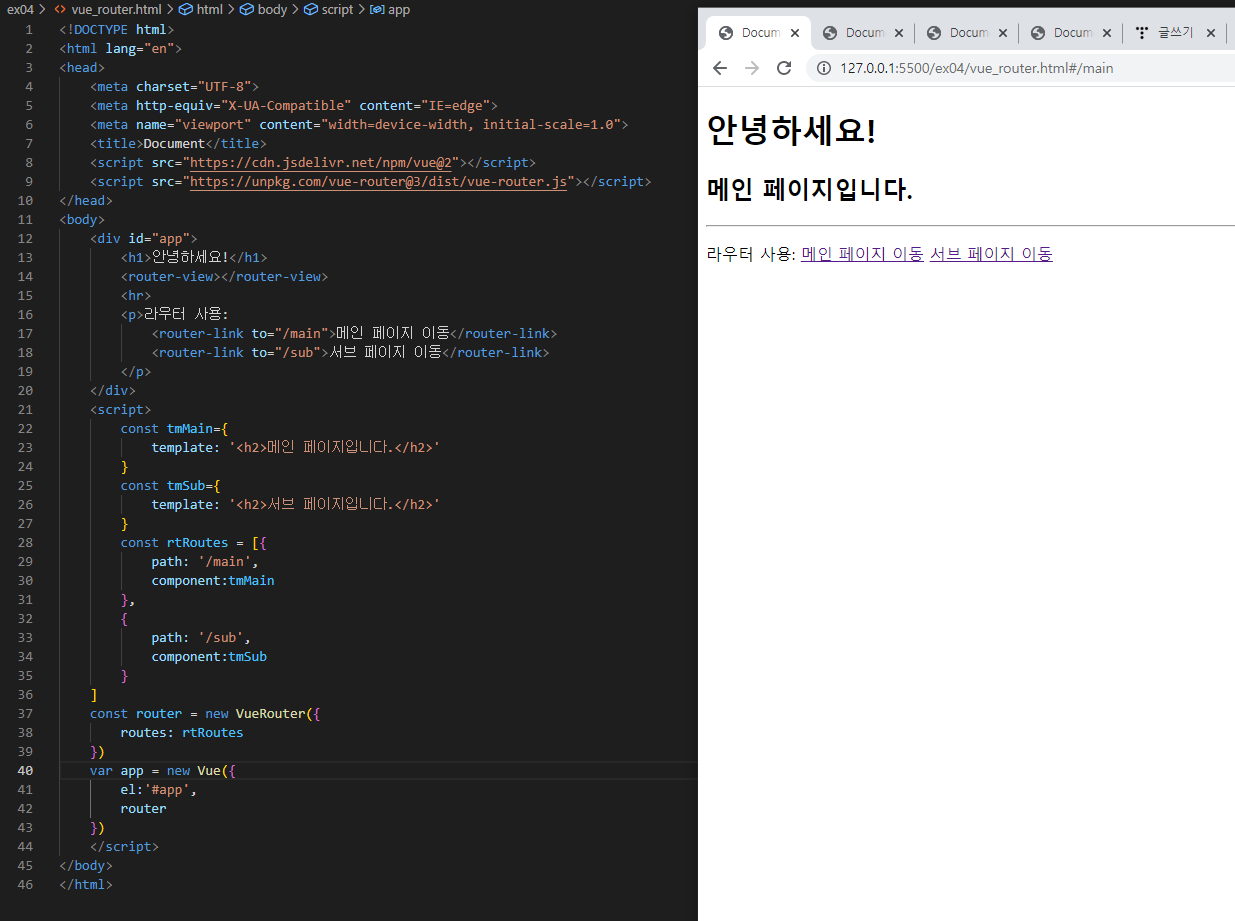
Task: Click the symbol icon before html breadcrumb
Action: pos(185,9)
